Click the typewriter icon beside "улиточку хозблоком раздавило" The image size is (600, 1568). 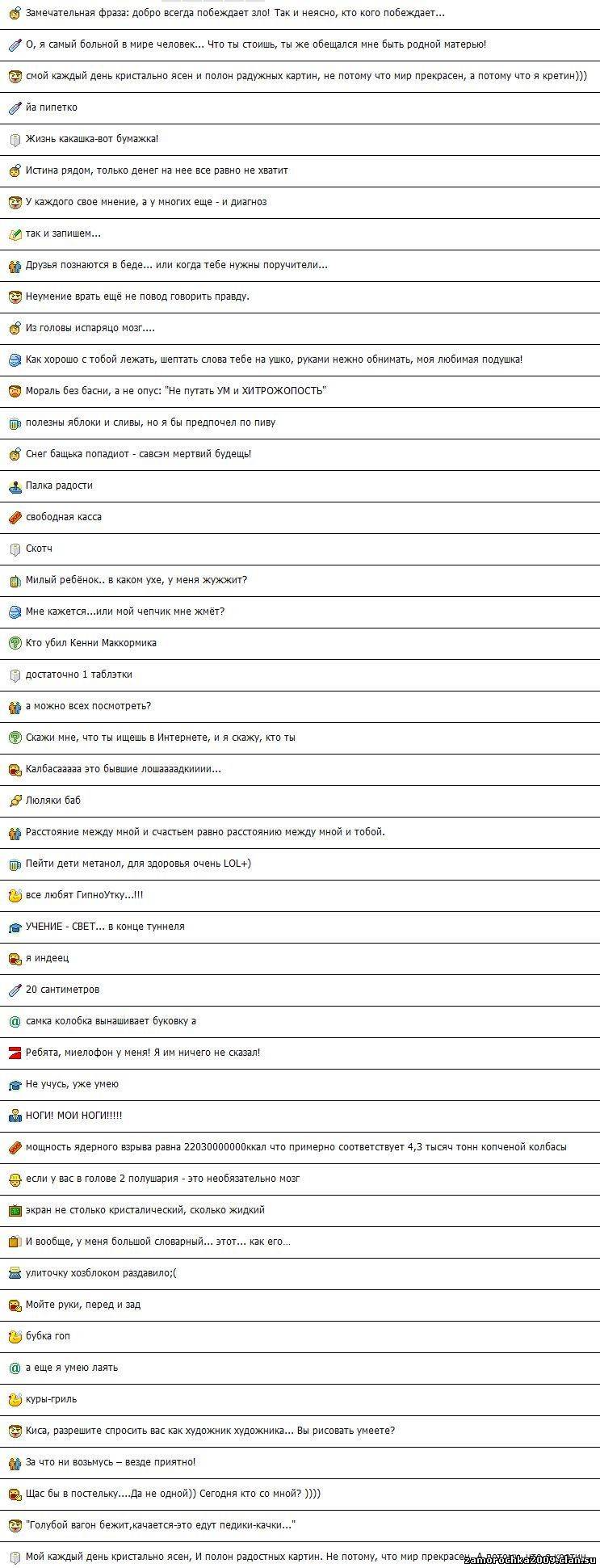[x=14, y=1273]
